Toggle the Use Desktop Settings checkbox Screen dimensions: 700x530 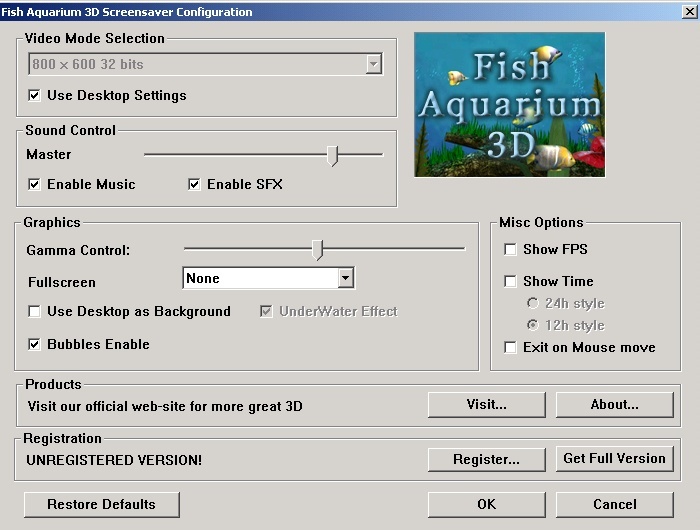click(x=34, y=95)
